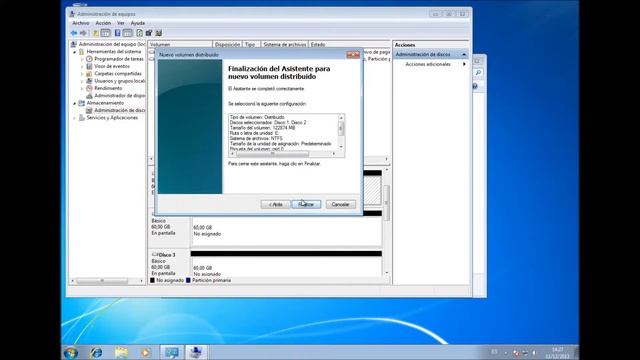Sort by the Disposición column header
Image resolution: width=640 pixels, height=360 pixels.
tap(227, 44)
